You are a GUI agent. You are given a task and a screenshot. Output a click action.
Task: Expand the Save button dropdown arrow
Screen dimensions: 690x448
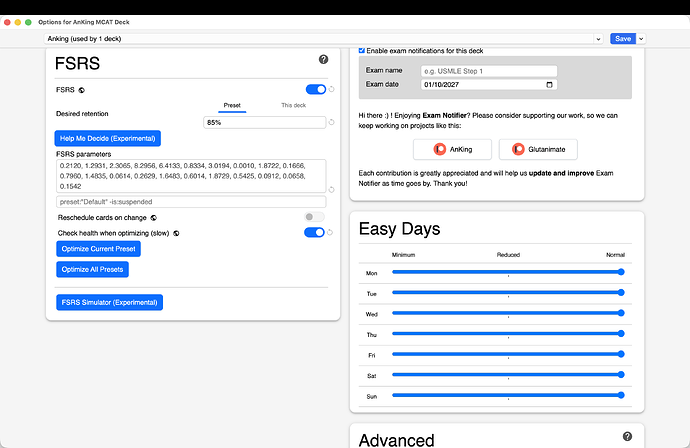coord(641,39)
